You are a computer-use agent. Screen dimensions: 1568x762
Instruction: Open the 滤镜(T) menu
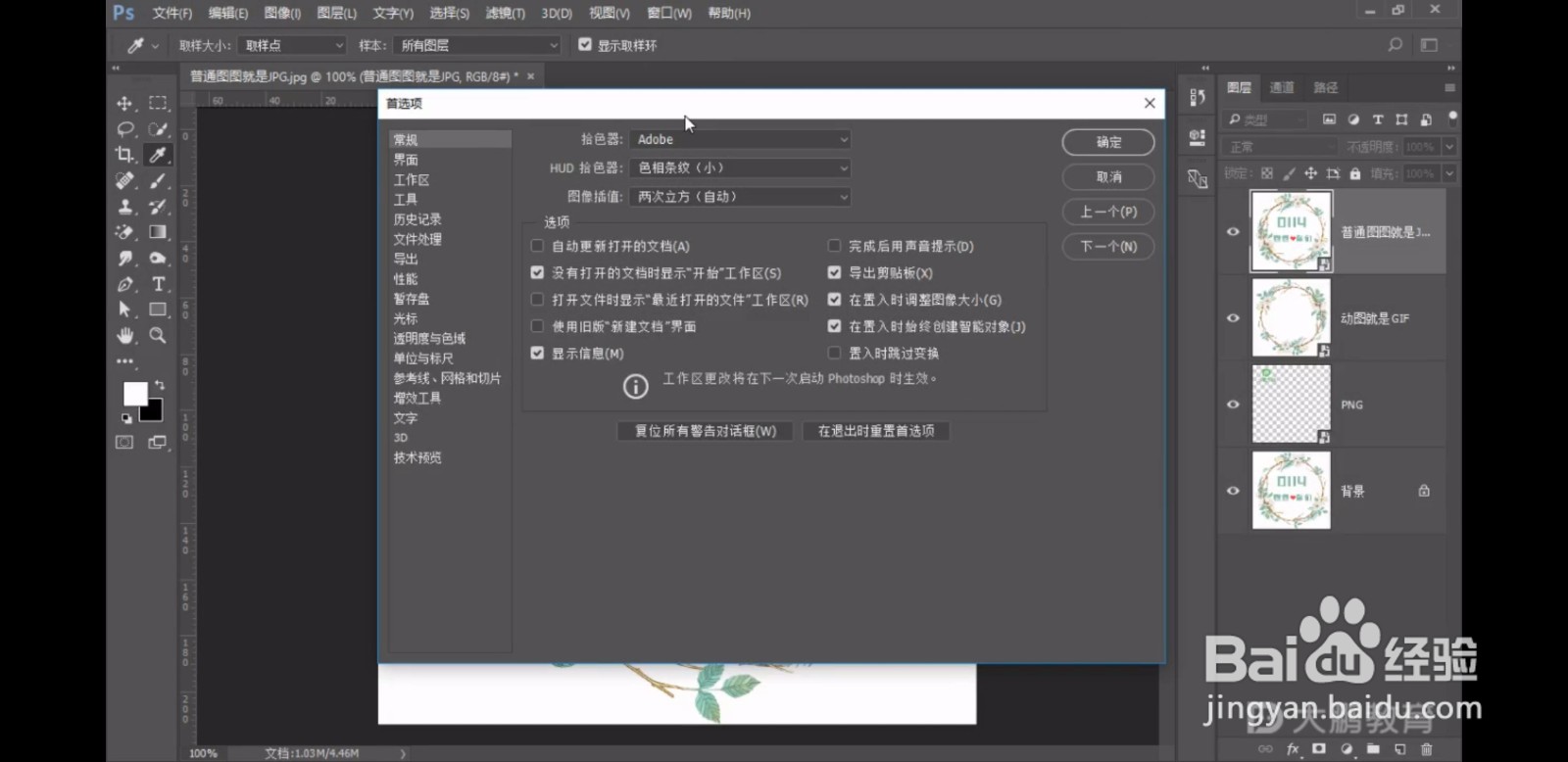tap(505, 13)
